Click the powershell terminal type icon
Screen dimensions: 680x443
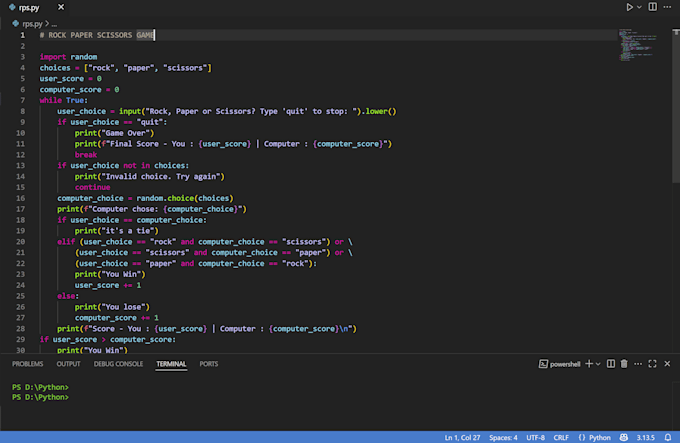pos(543,364)
